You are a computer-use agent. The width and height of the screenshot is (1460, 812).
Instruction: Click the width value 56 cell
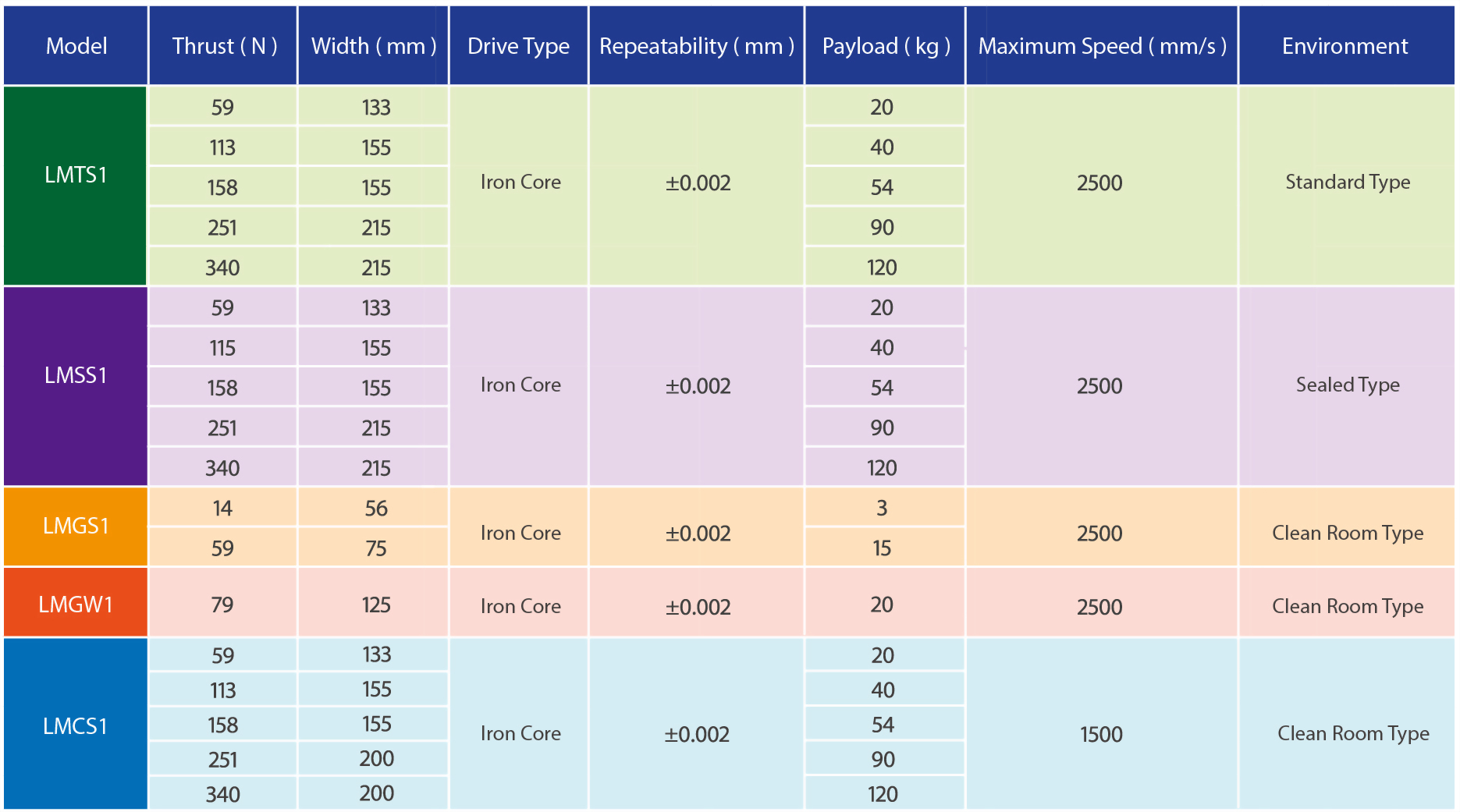pyautogui.click(x=375, y=509)
